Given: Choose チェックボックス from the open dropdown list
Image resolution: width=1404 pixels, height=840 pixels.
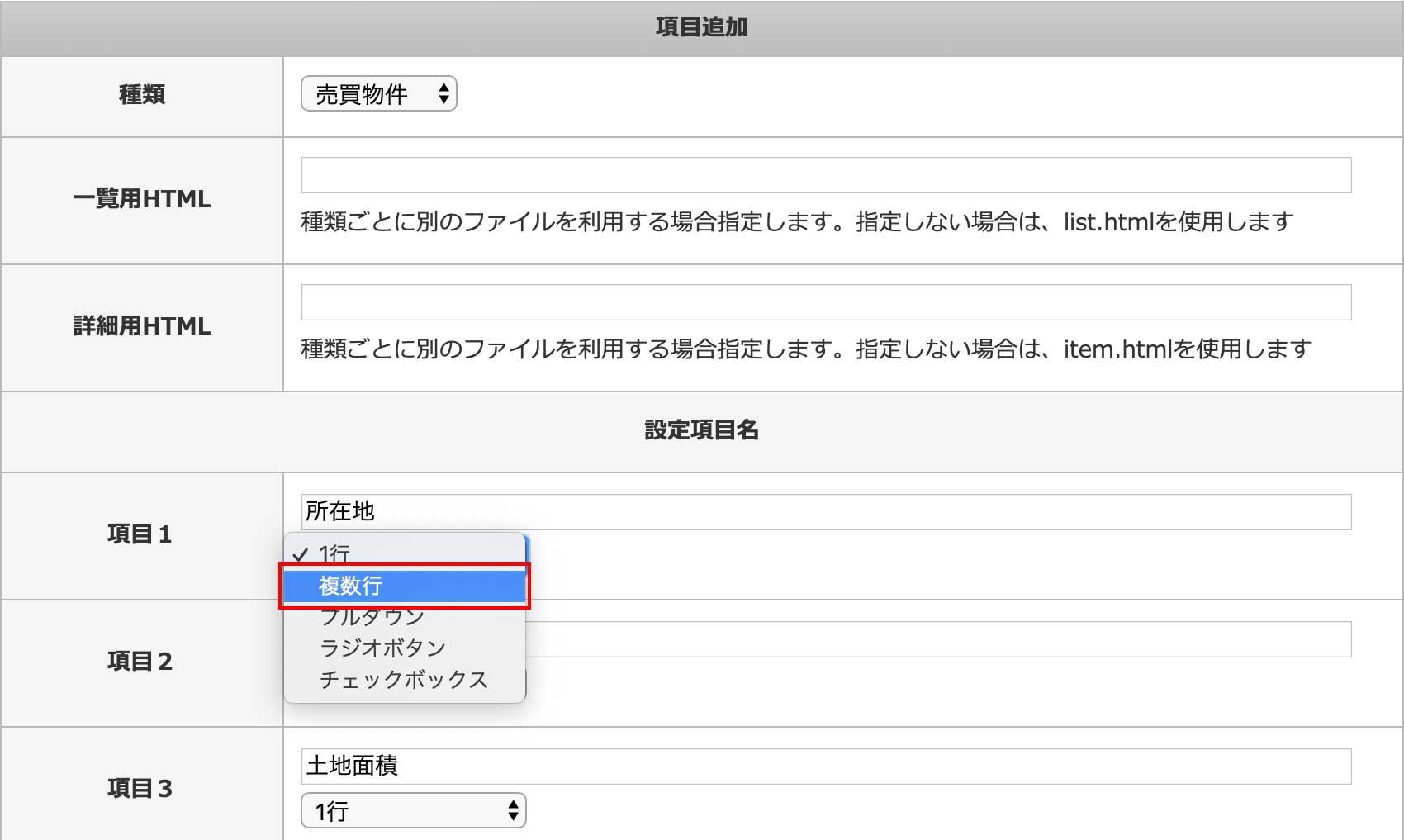Looking at the screenshot, I should click(x=405, y=680).
